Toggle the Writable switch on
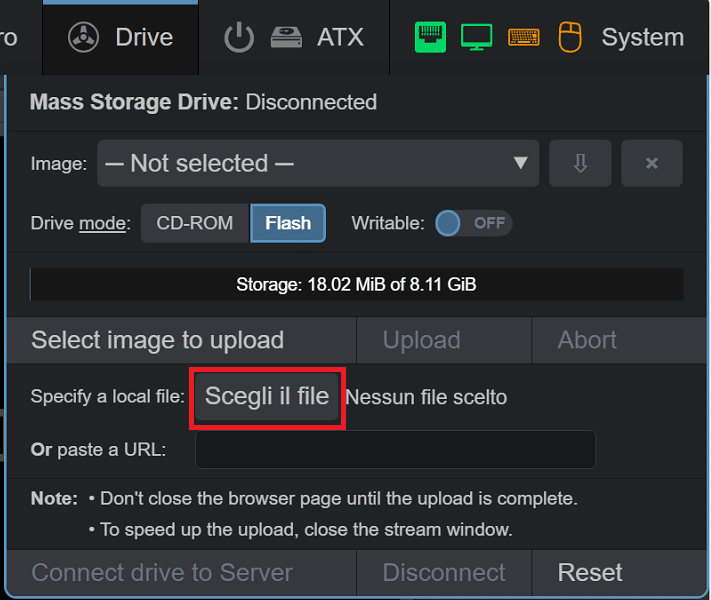The width and height of the screenshot is (711, 600). [x=473, y=223]
